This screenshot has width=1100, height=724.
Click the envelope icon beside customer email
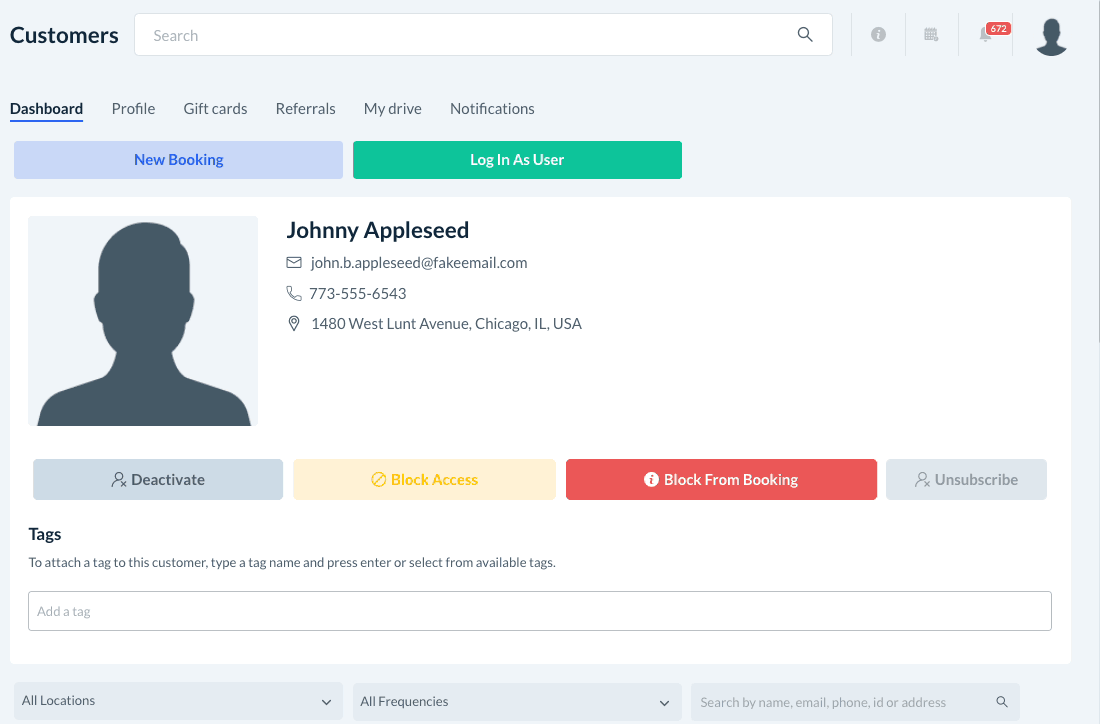click(x=294, y=263)
